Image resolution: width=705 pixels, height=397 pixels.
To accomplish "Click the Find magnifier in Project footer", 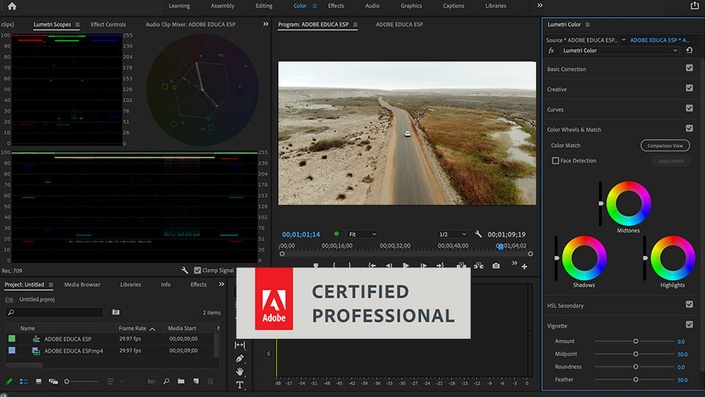I will point(166,381).
